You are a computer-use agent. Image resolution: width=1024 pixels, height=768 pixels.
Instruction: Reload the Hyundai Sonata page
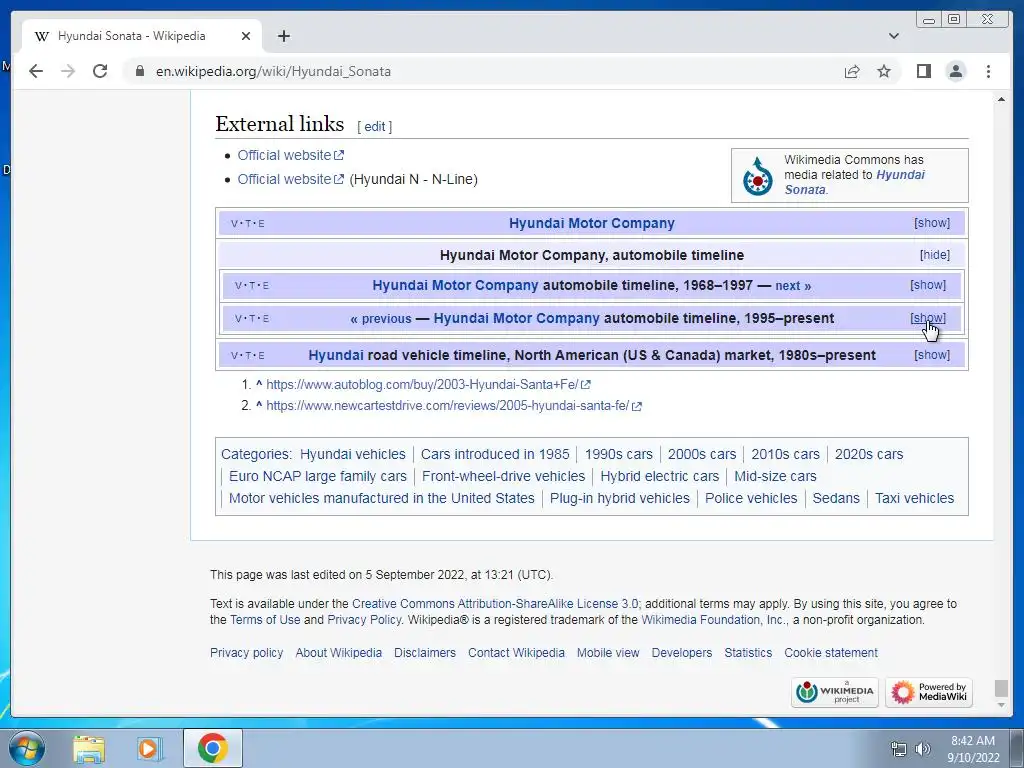(x=100, y=71)
